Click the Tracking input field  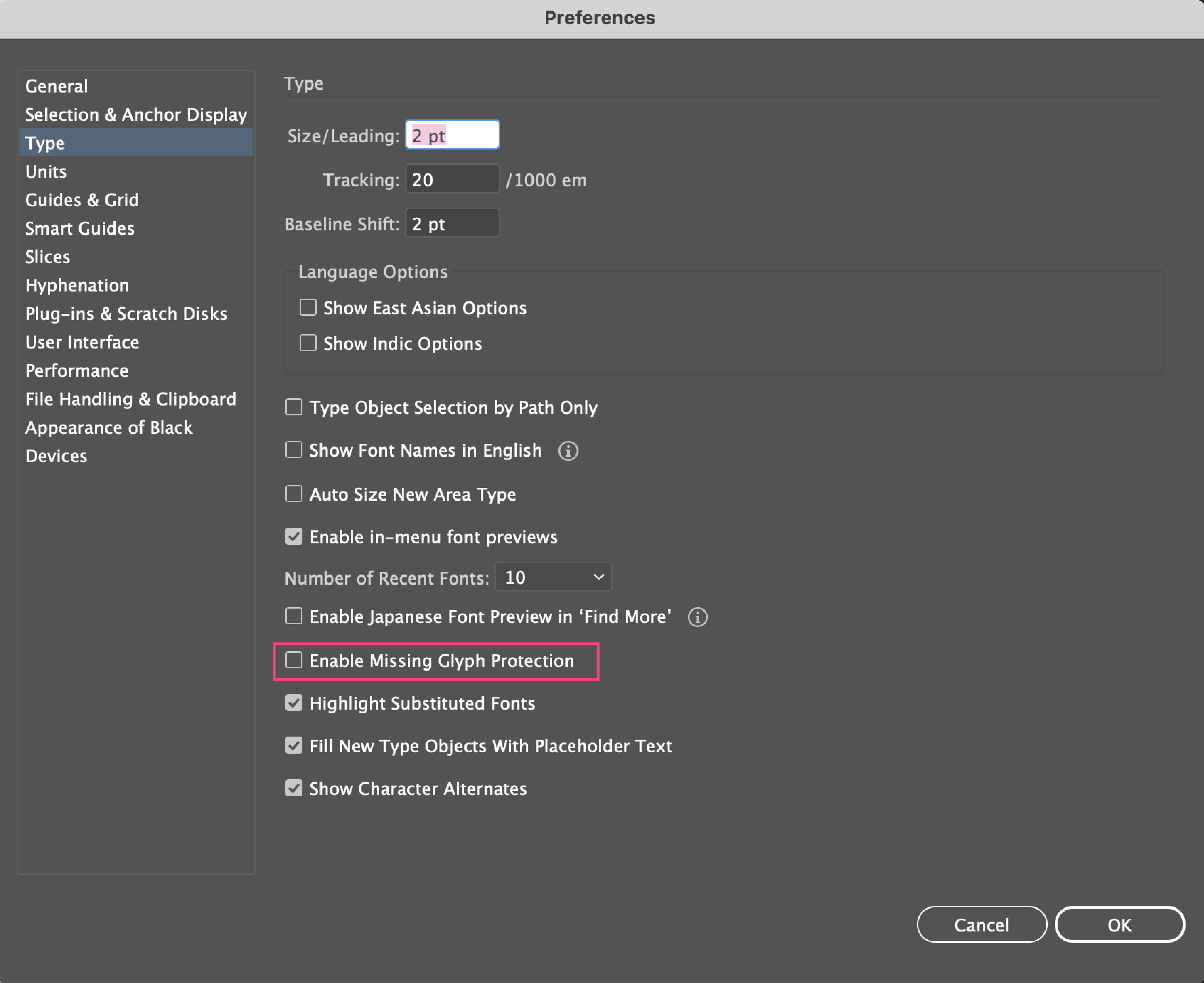(x=452, y=180)
